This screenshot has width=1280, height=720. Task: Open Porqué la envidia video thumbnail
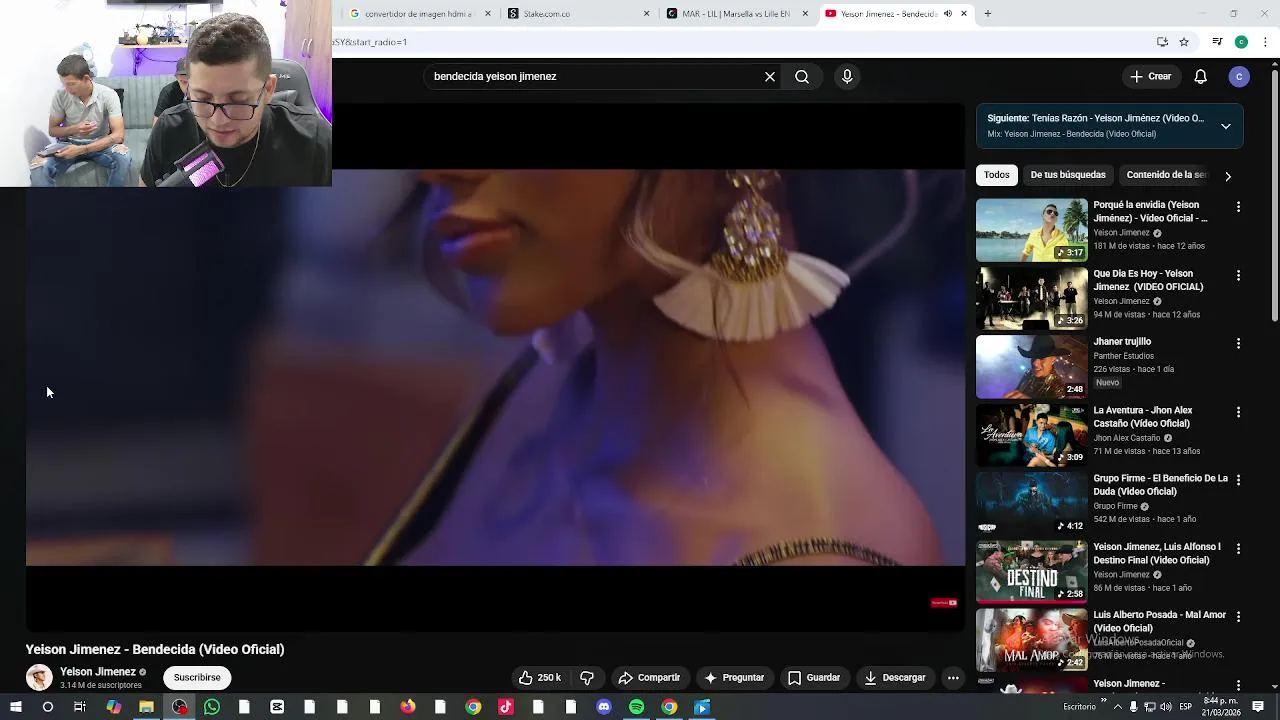1031,230
